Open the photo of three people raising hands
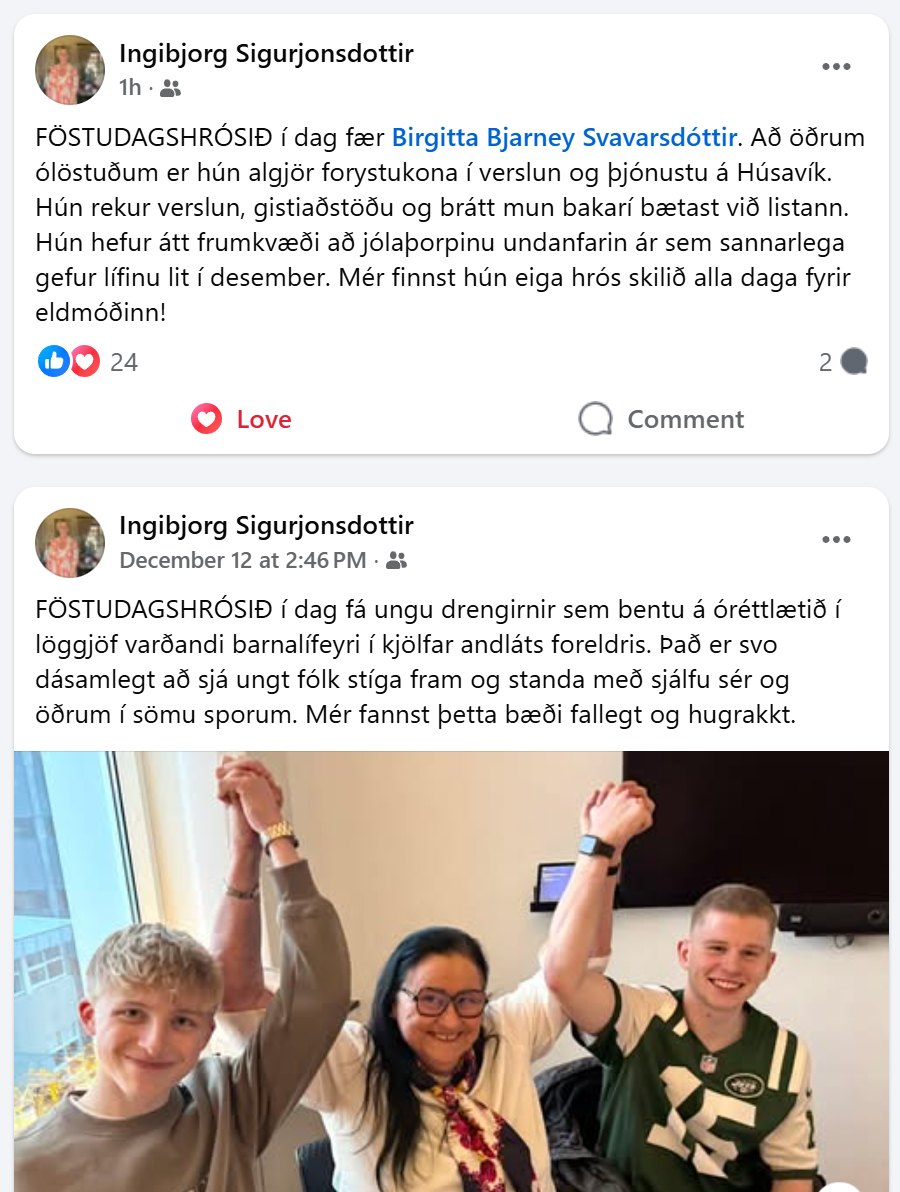900x1192 pixels. point(451,972)
